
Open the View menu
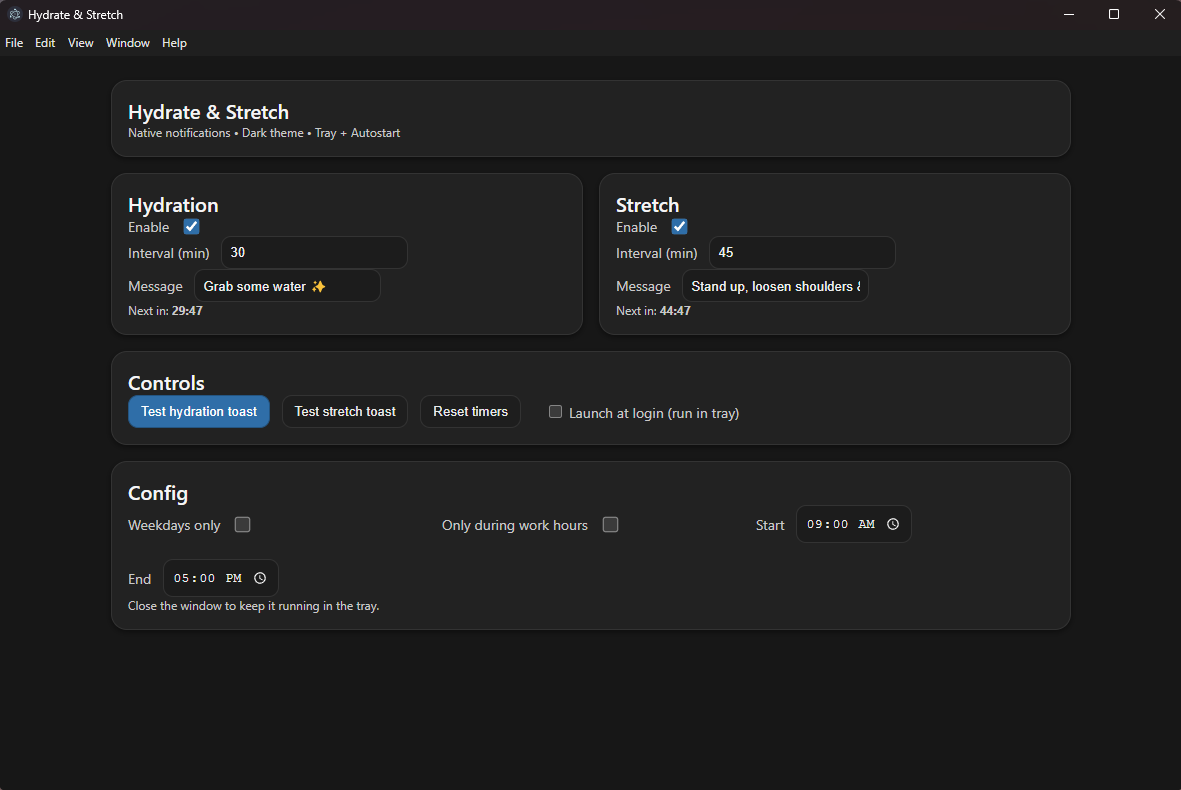coord(80,43)
